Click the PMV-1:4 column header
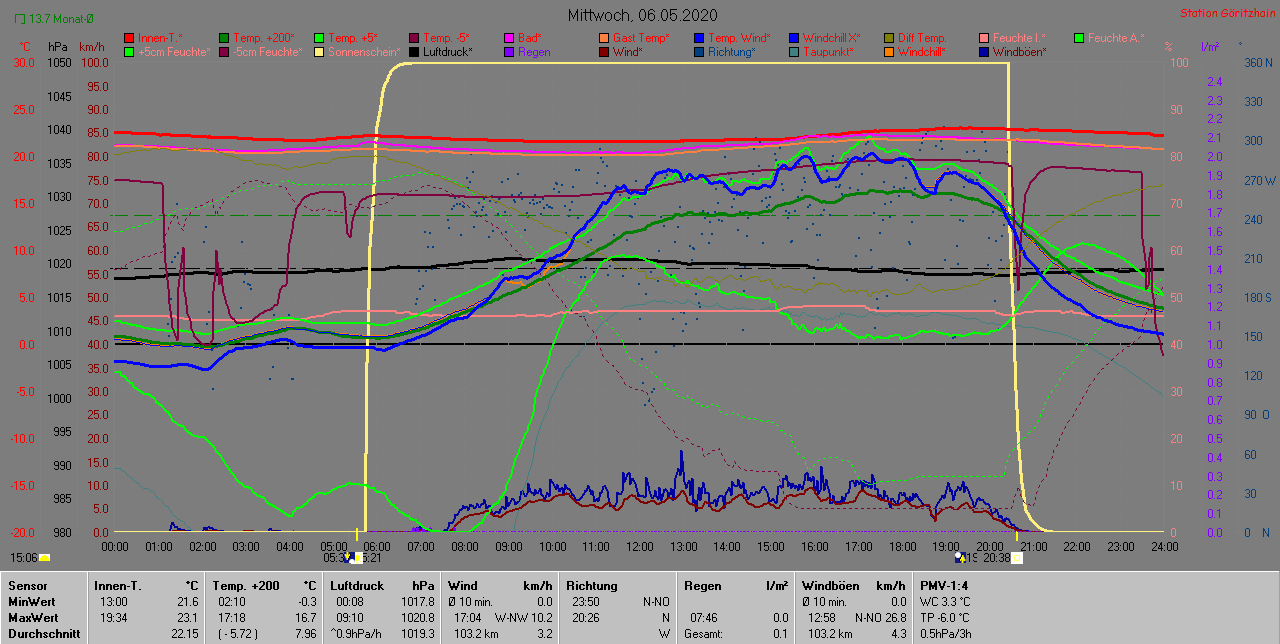This screenshot has height=644, width=1280. (x=944, y=585)
